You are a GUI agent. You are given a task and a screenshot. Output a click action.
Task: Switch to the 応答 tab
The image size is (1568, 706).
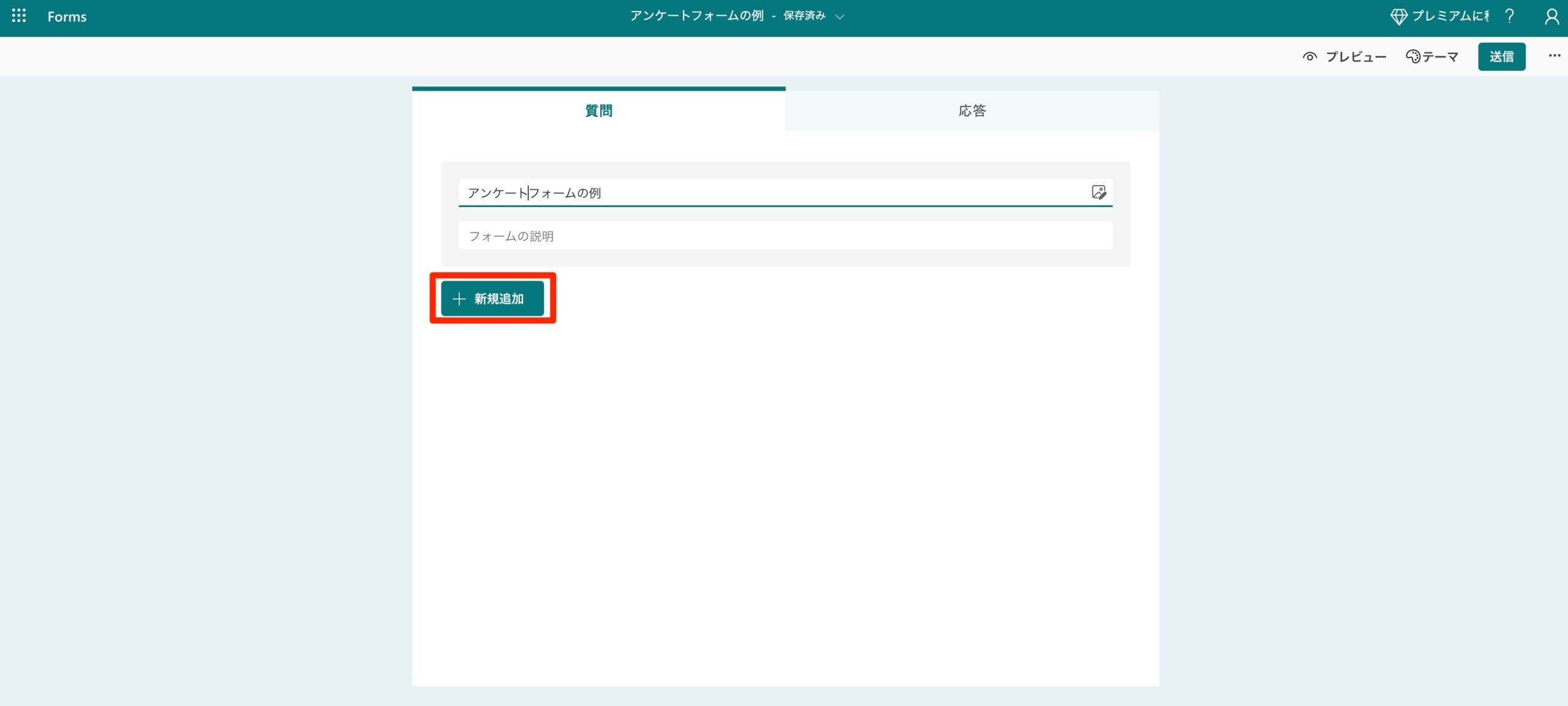(971, 111)
